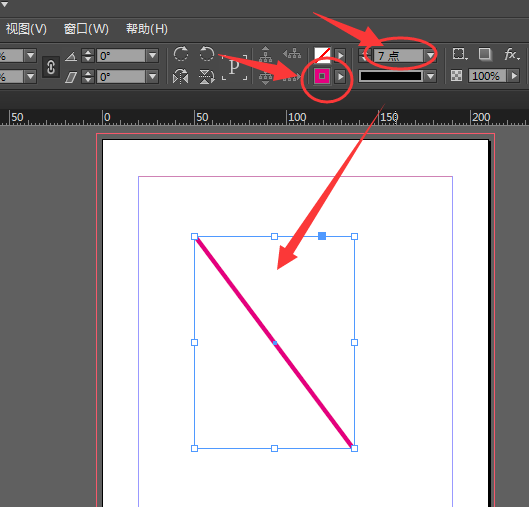The width and height of the screenshot is (529, 507).
Task: Open the stroke weight dropdown
Action: (x=430, y=56)
